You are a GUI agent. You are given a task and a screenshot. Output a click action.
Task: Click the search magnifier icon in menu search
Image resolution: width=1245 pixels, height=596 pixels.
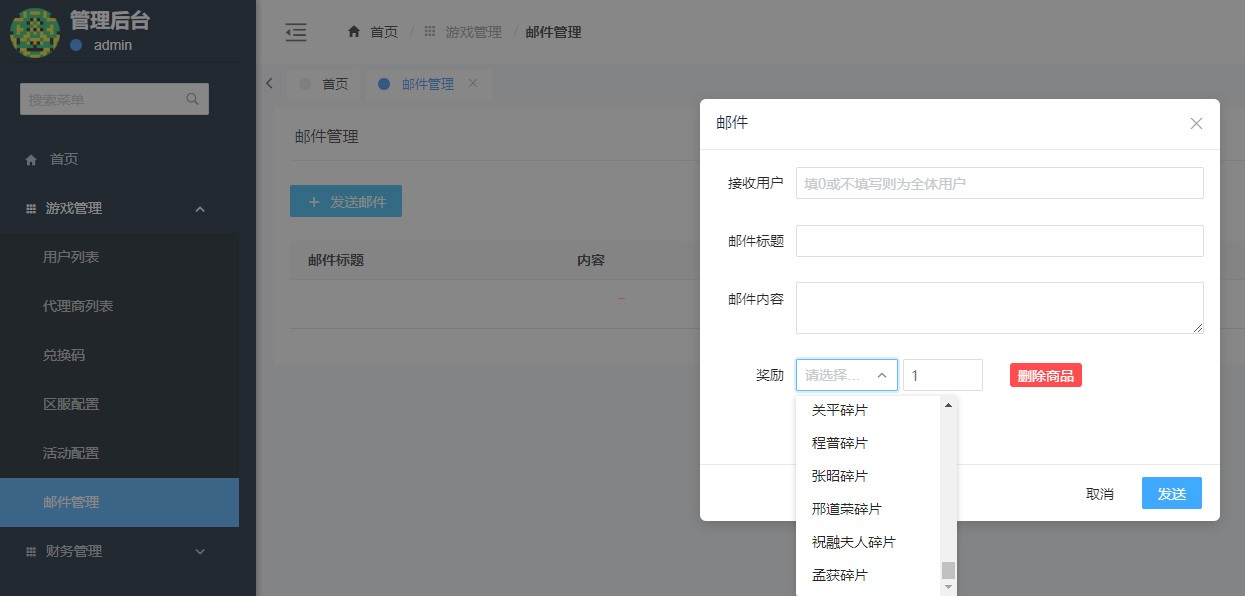[x=192, y=99]
